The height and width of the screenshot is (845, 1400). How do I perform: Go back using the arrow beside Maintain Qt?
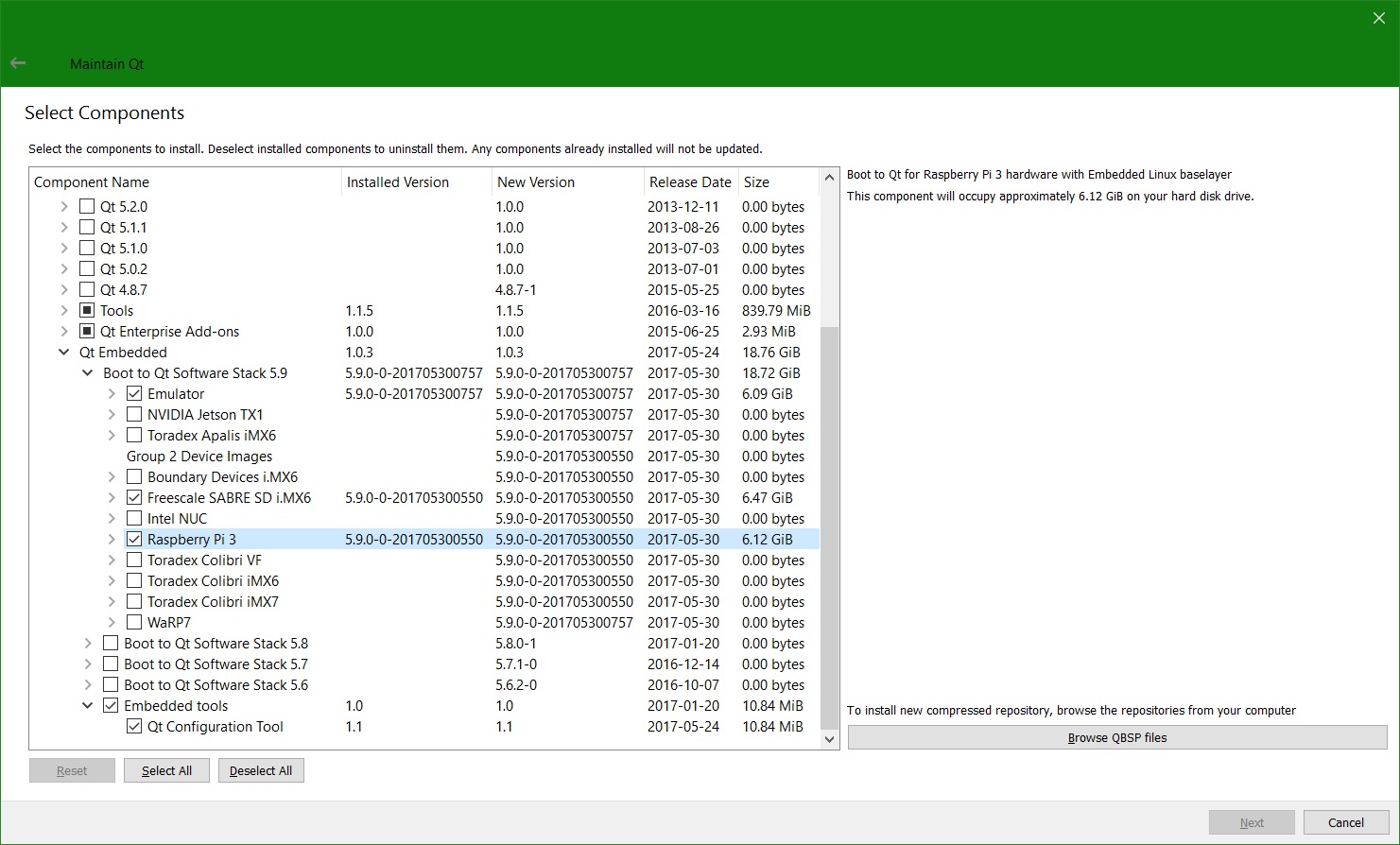coord(18,63)
